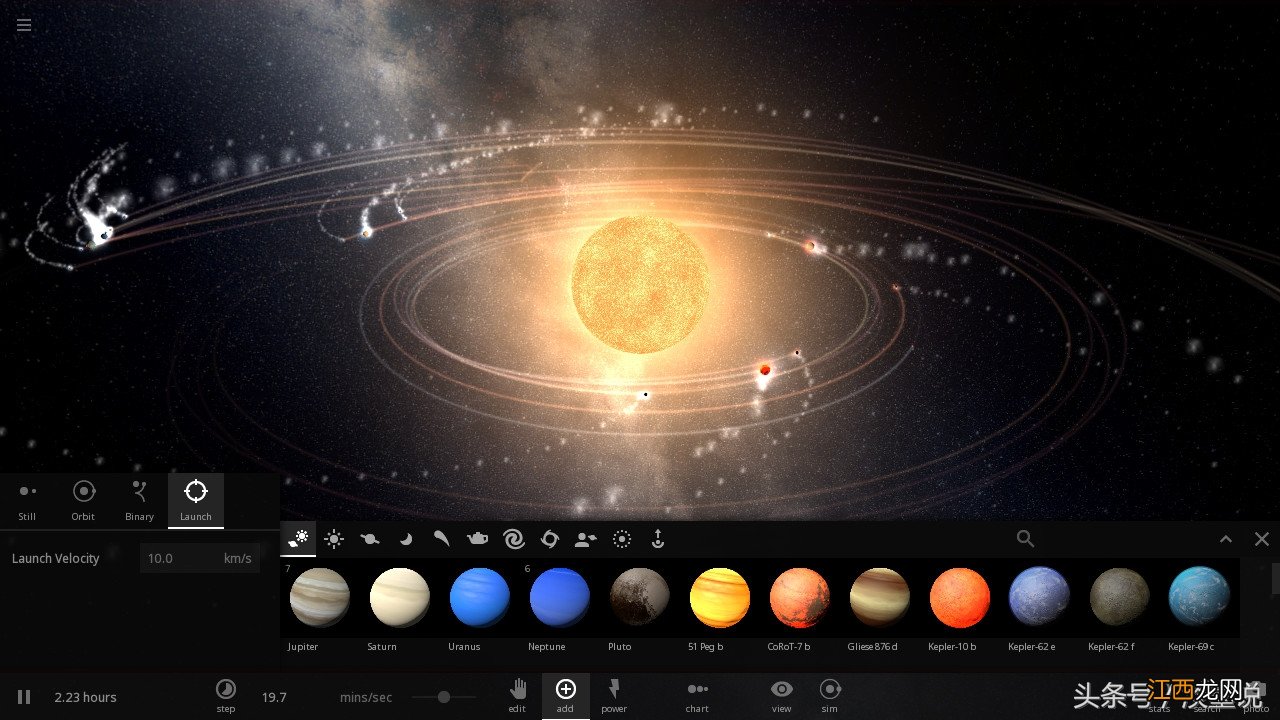Image resolution: width=1280 pixels, height=720 pixels.
Task: Open the hamburger main menu
Action: click(x=24, y=25)
